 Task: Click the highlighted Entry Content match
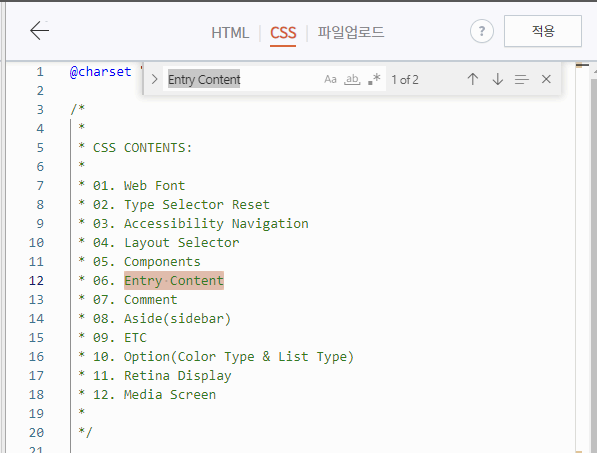point(174,281)
